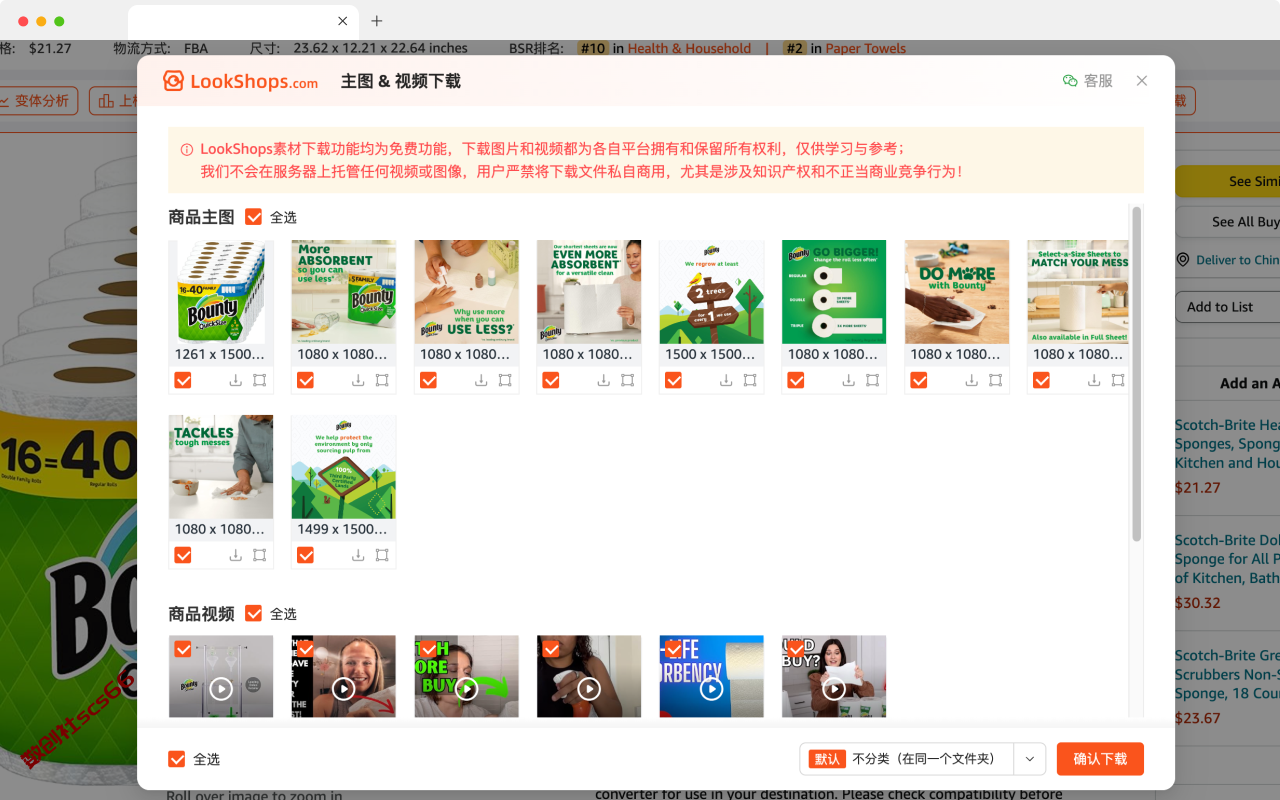Image resolution: width=1280 pixels, height=800 pixels.
Task: Uncheck the 'Do More' image checkbox
Action: click(919, 380)
